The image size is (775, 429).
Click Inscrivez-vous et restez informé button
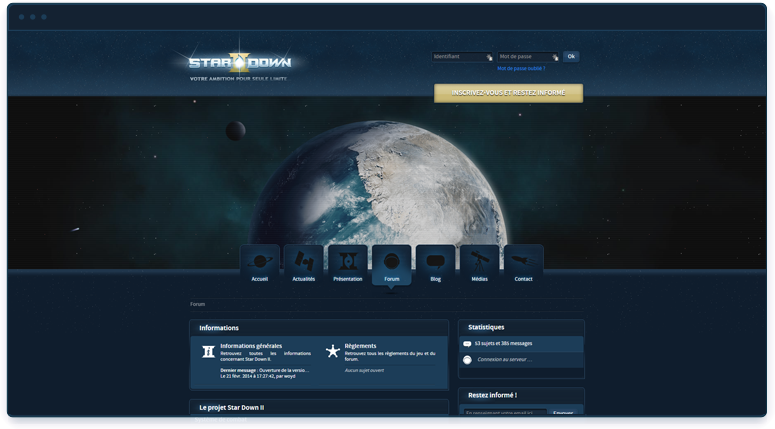click(508, 93)
